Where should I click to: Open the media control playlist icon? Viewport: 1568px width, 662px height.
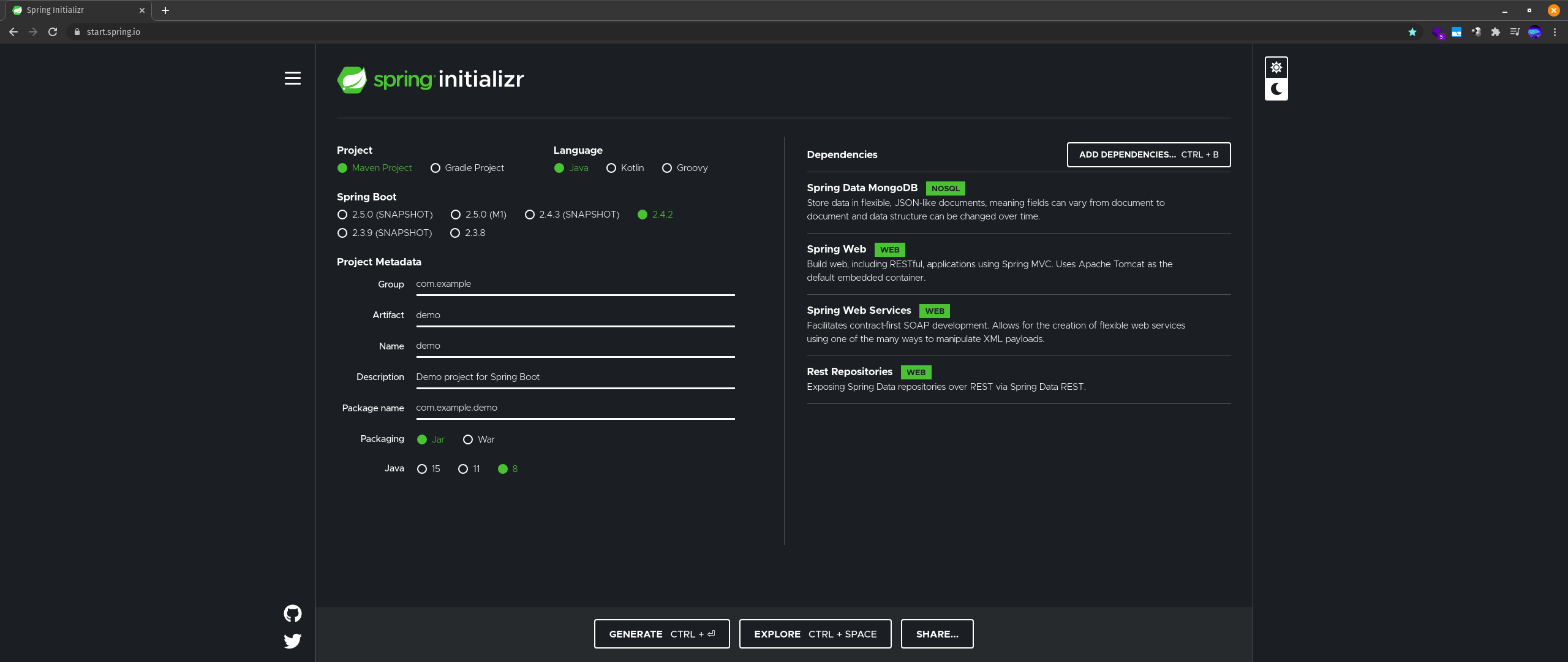1515,32
